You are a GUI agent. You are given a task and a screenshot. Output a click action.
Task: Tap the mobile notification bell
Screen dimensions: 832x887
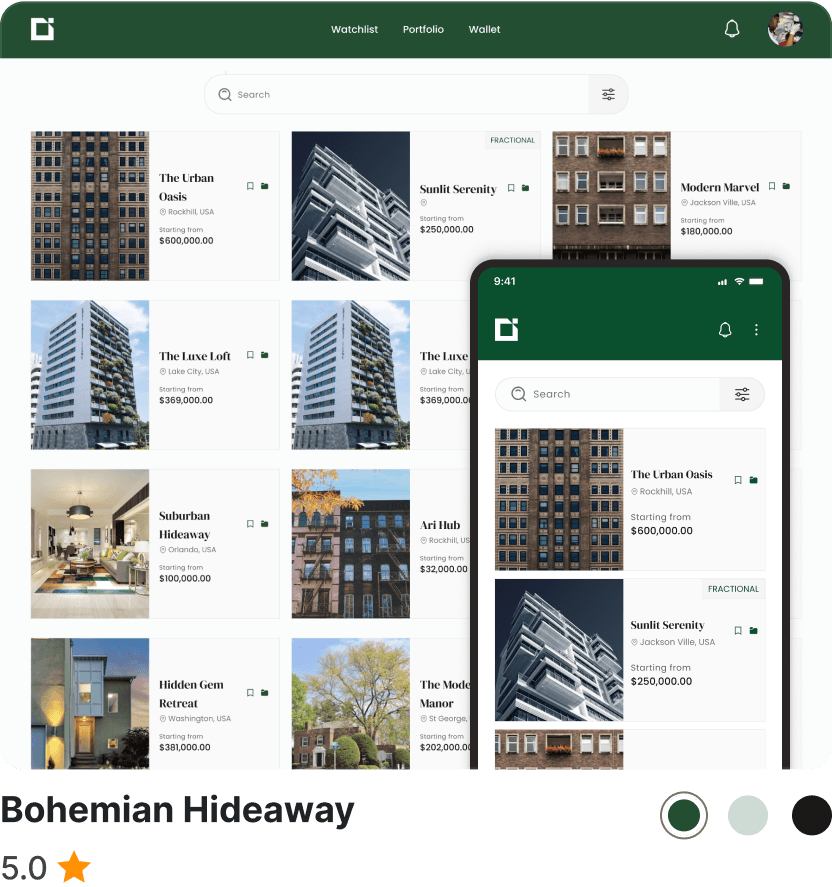pyautogui.click(x=725, y=330)
